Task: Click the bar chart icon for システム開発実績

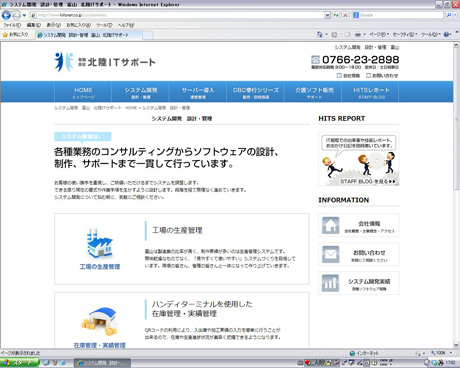Action: click(x=330, y=283)
